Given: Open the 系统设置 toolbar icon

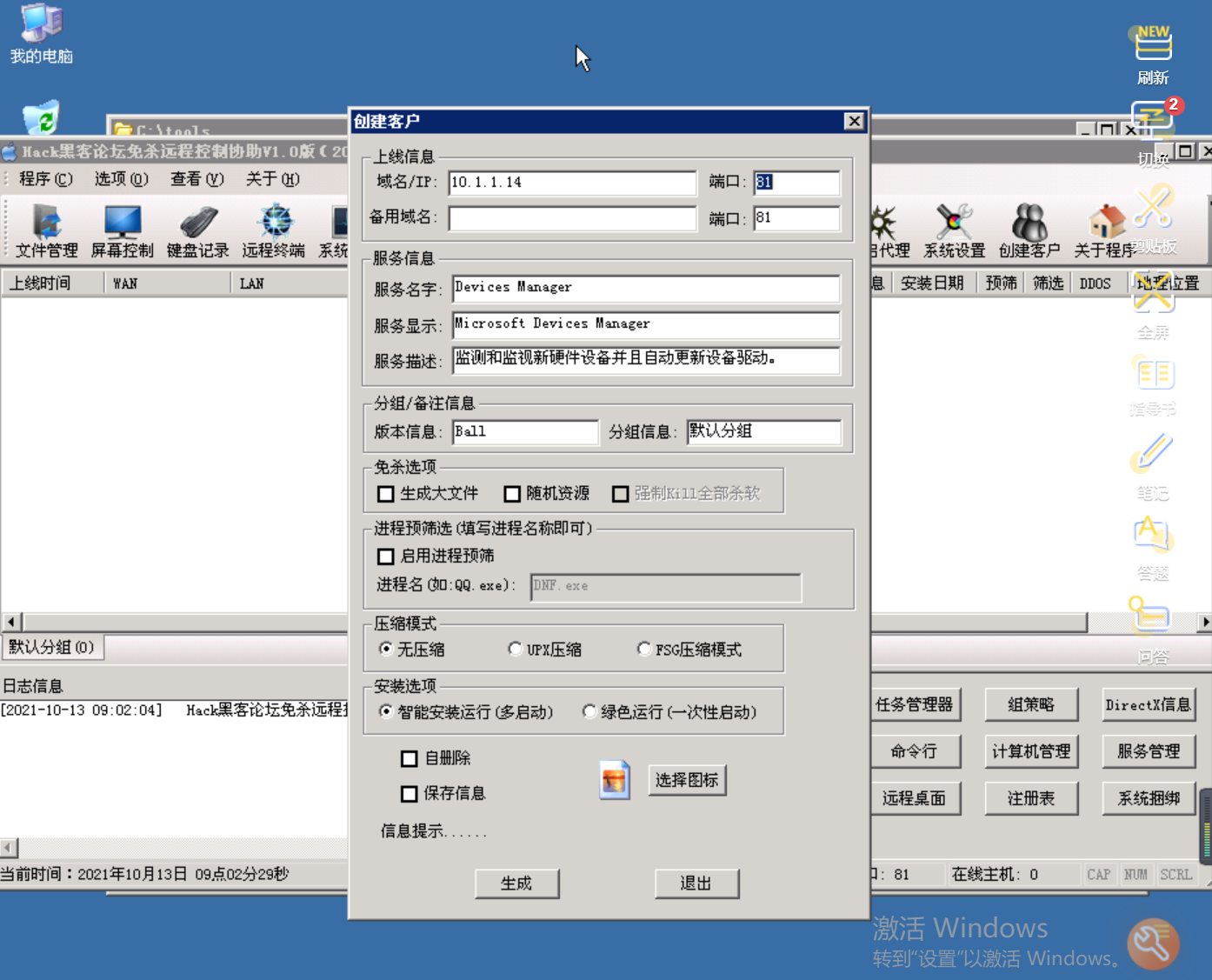Looking at the screenshot, I should (954, 231).
